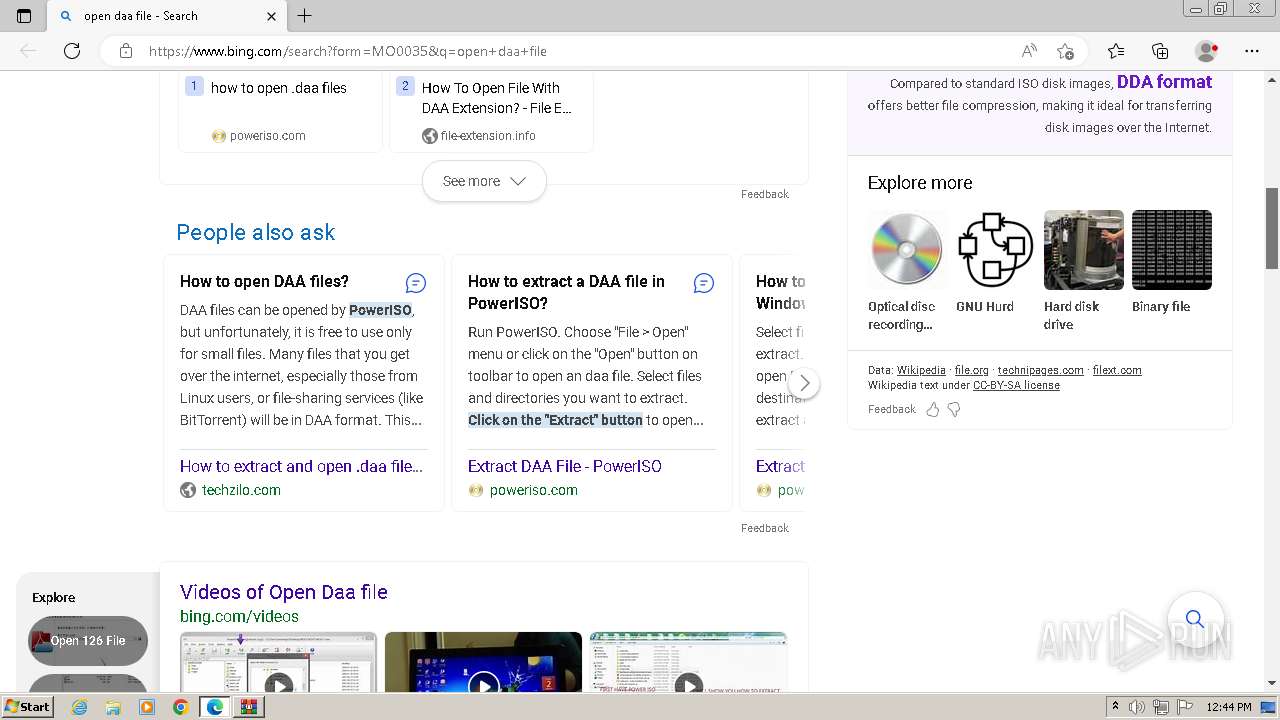1280x720 pixels.
Task: Open 'How to extract and open .daa file...' link
Action: point(301,466)
